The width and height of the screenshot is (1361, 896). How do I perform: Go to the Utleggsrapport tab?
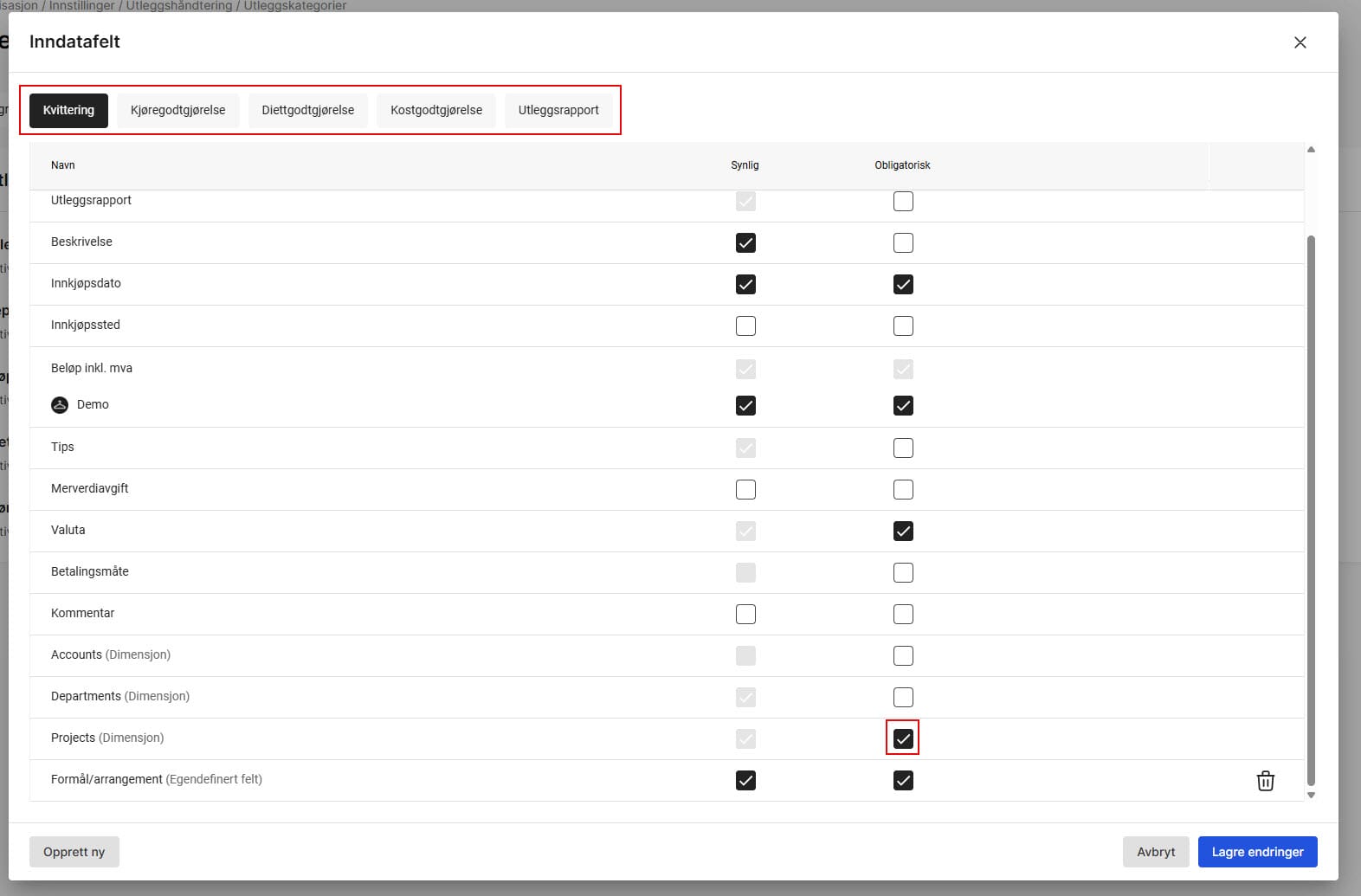tap(558, 111)
